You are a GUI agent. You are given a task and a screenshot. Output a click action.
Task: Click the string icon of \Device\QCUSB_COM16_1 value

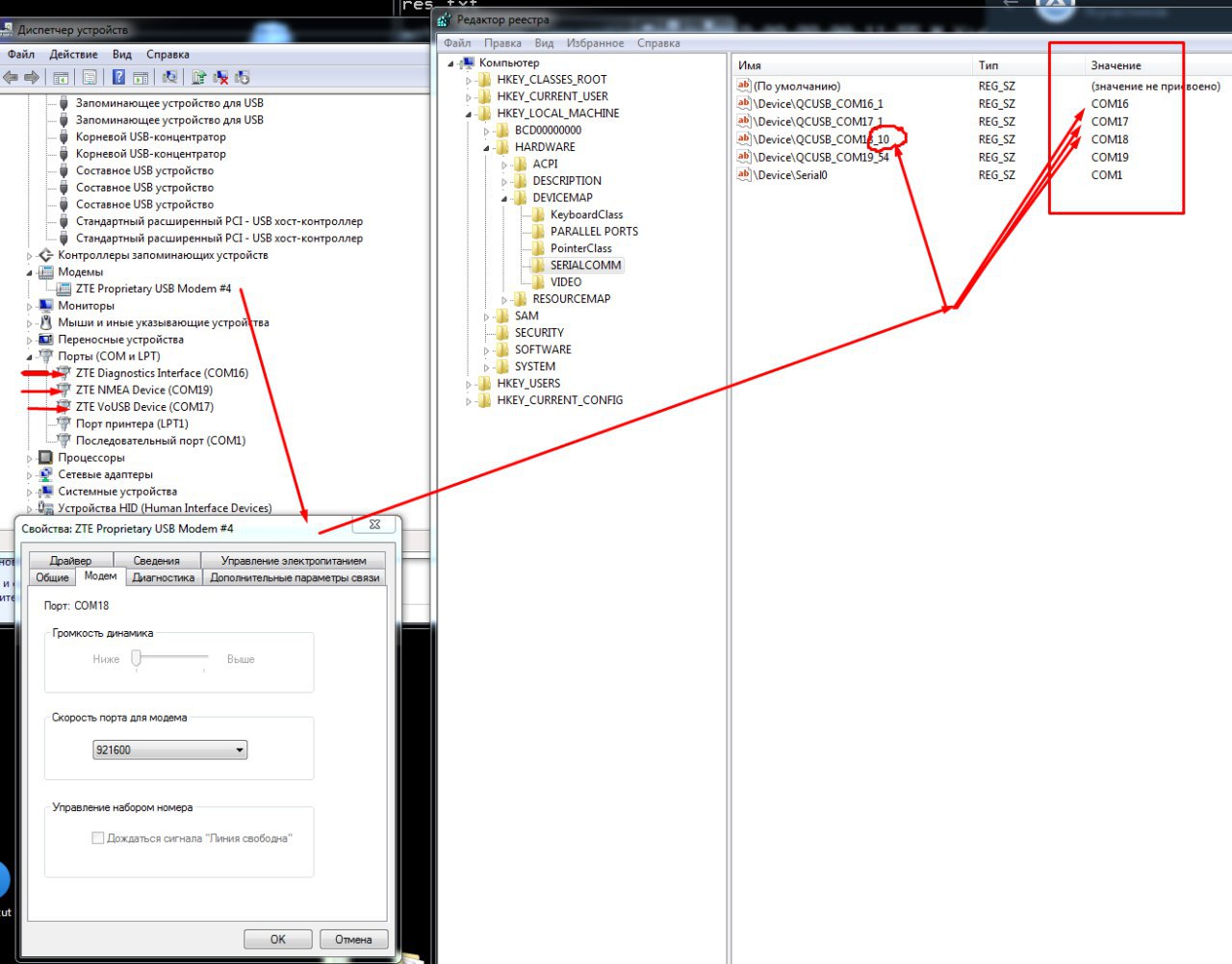pos(743,103)
